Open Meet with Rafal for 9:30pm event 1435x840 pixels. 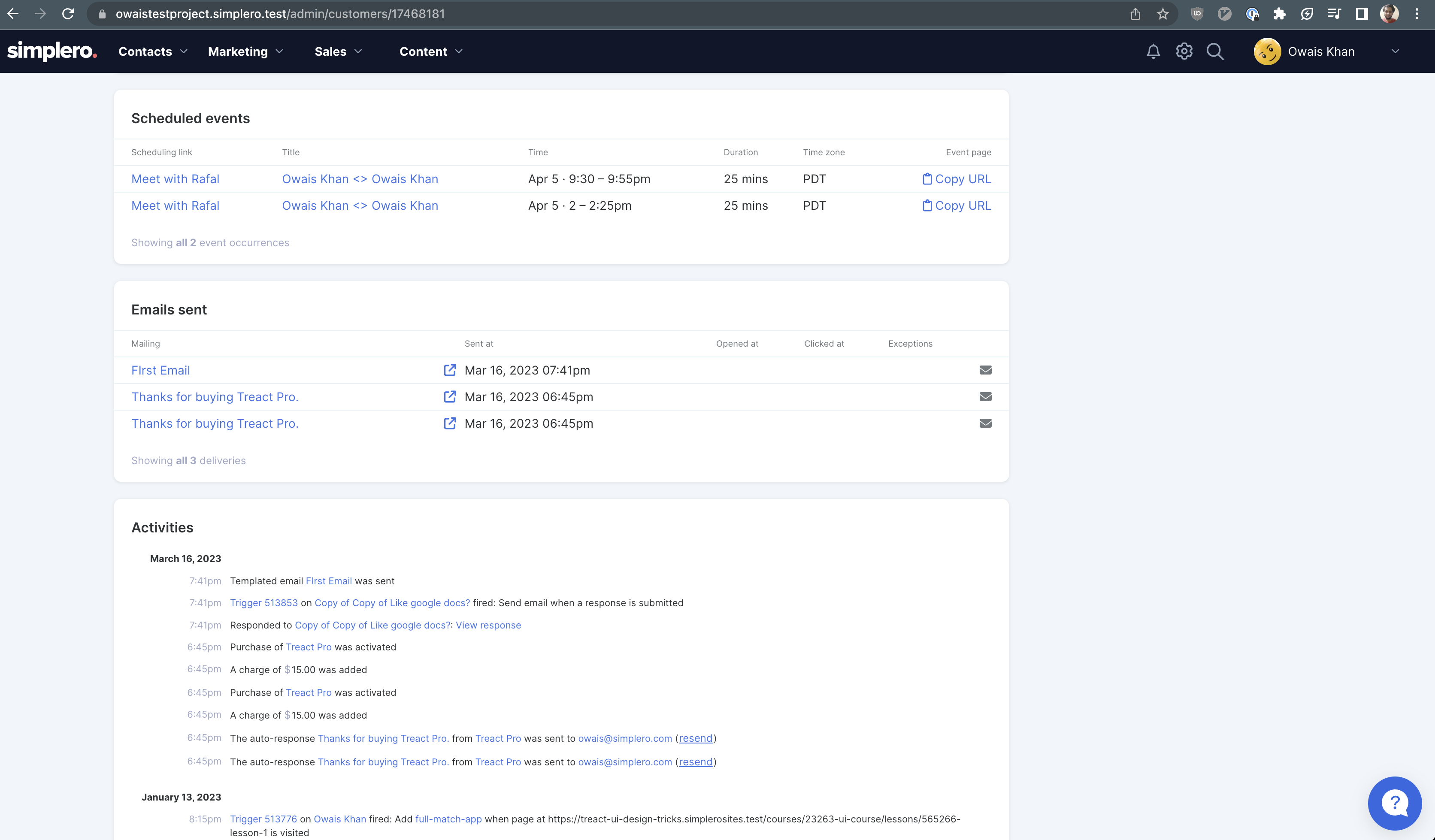[x=175, y=179]
